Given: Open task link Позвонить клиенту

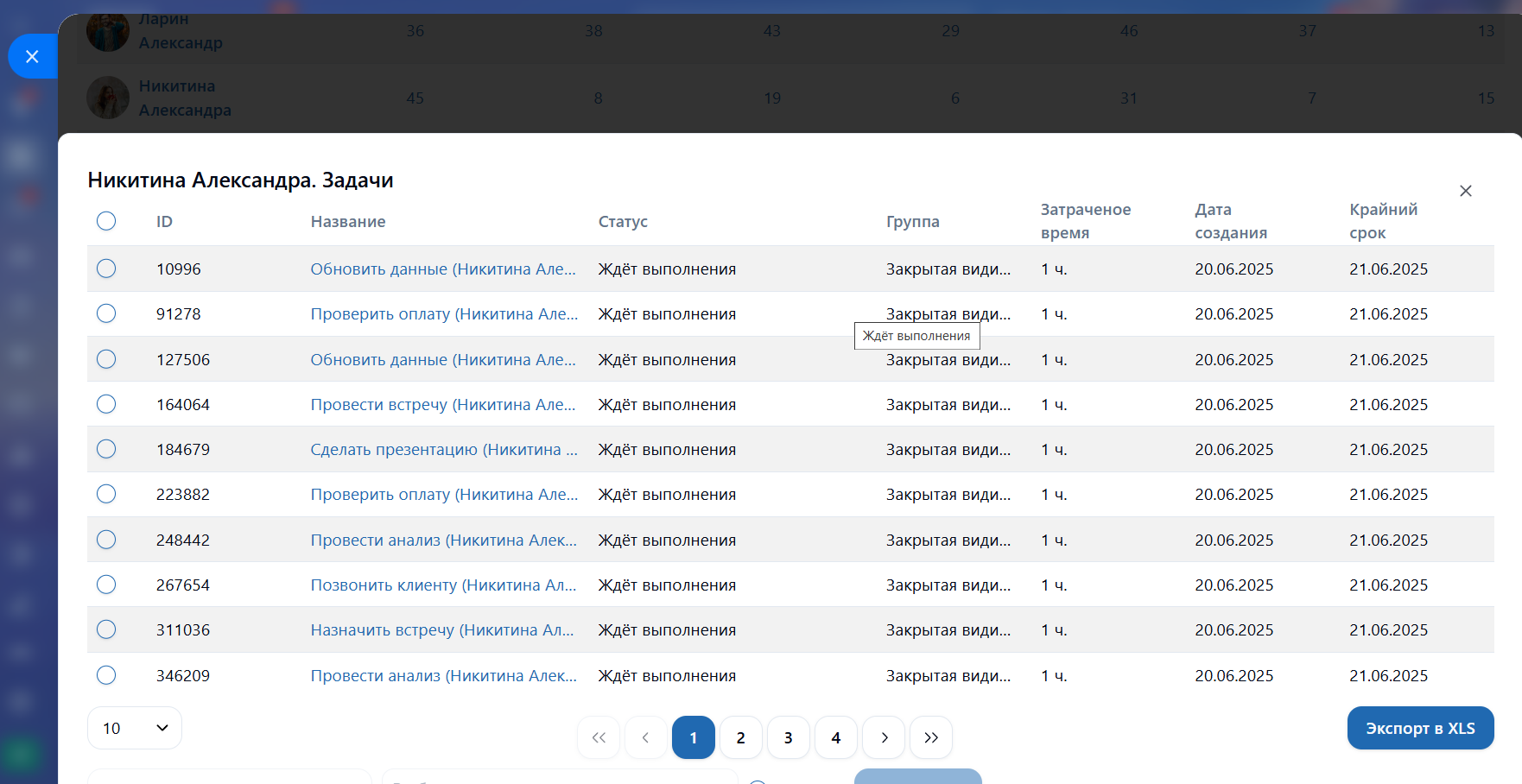Looking at the screenshot, I should coord(443,585).
